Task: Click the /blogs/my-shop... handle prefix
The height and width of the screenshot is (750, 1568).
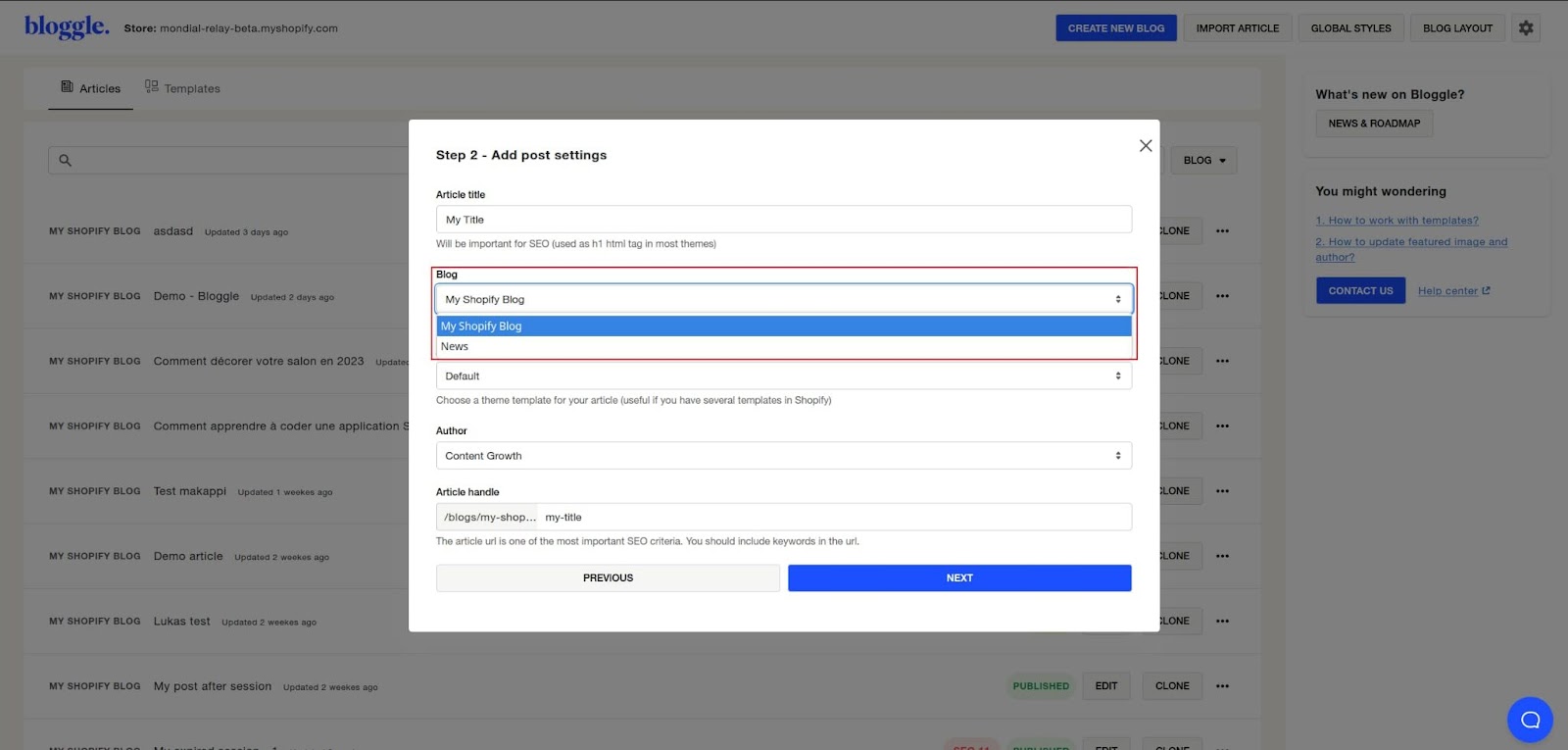Action: [489, 518]
